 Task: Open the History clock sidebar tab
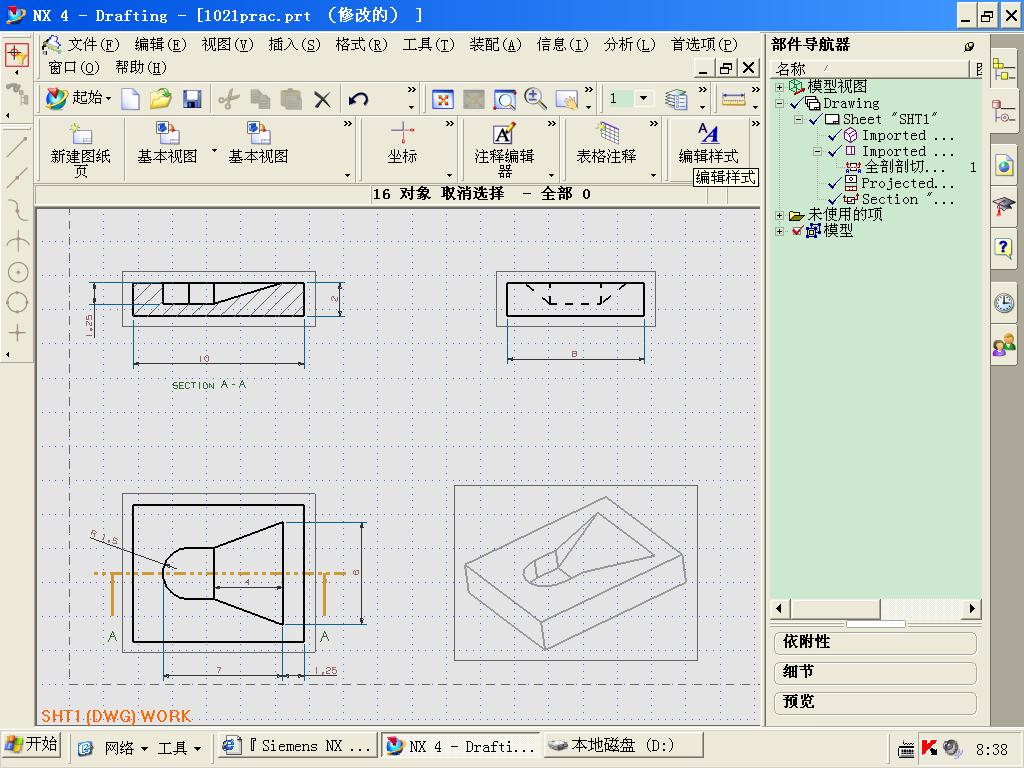[1003, 303]
